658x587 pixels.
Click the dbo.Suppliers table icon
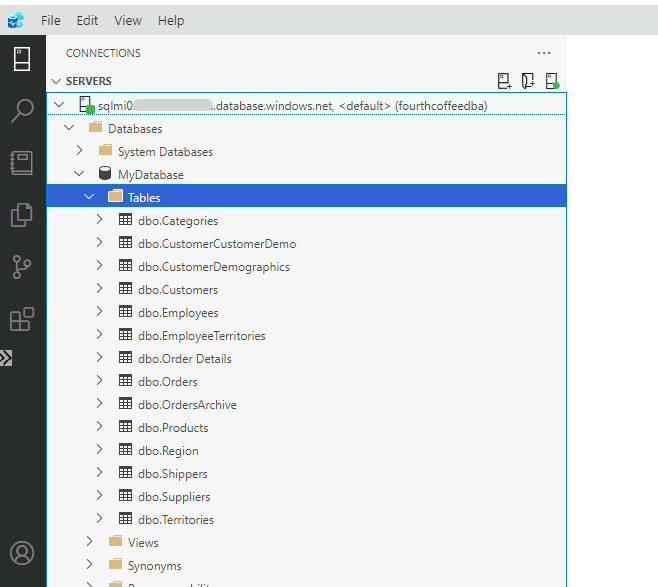[125, 496]
